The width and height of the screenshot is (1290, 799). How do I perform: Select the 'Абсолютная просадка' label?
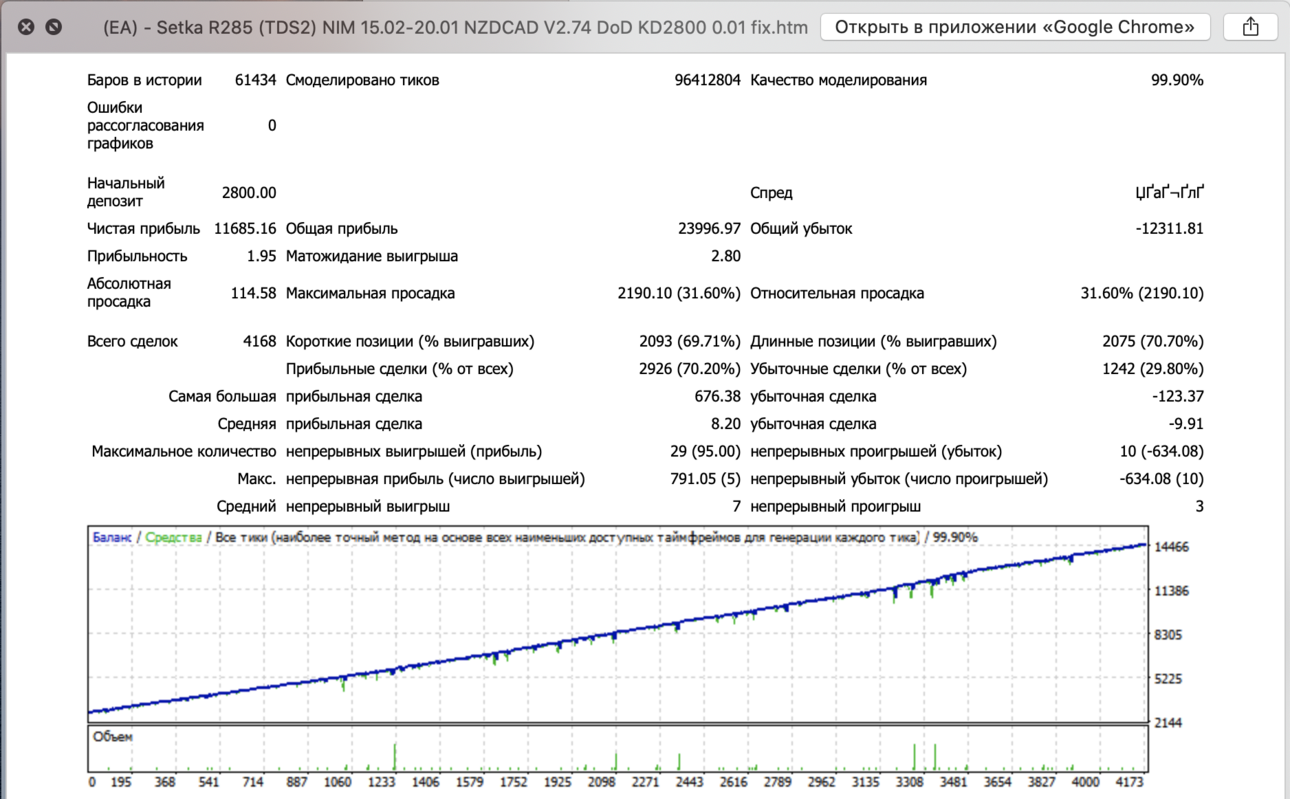(x=129, y=293)
